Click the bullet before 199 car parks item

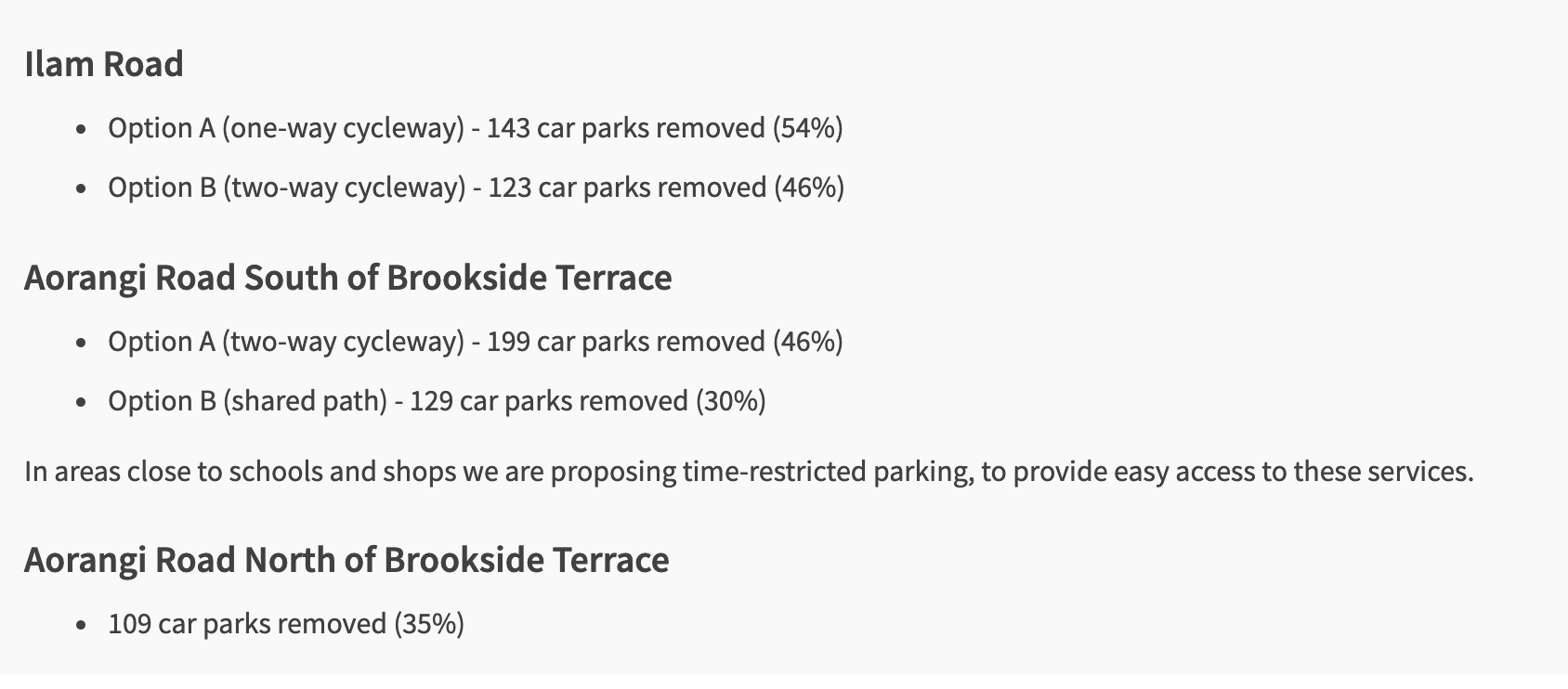click(83, 344)
